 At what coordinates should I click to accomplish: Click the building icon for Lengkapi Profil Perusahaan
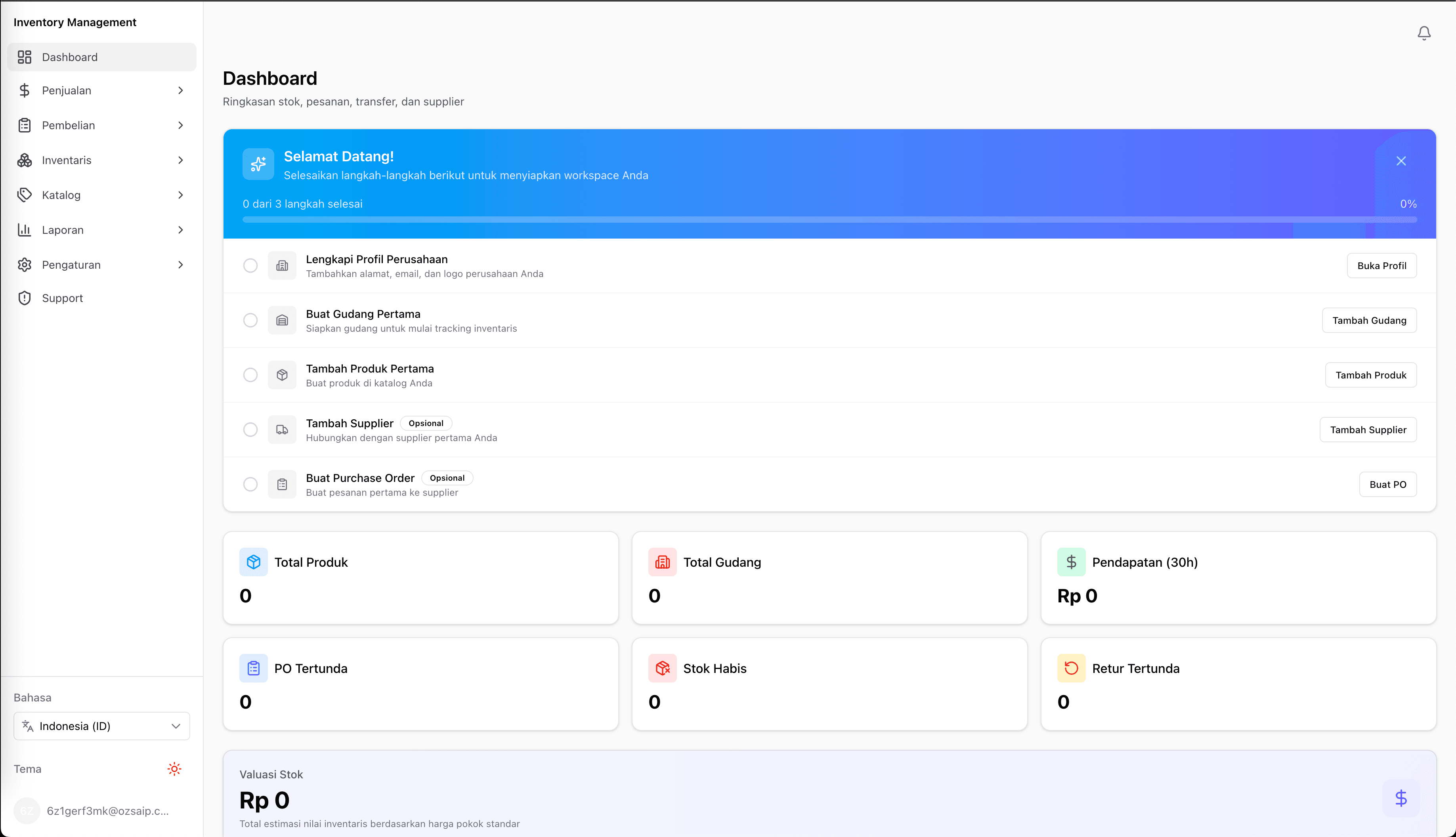[282, 266]
